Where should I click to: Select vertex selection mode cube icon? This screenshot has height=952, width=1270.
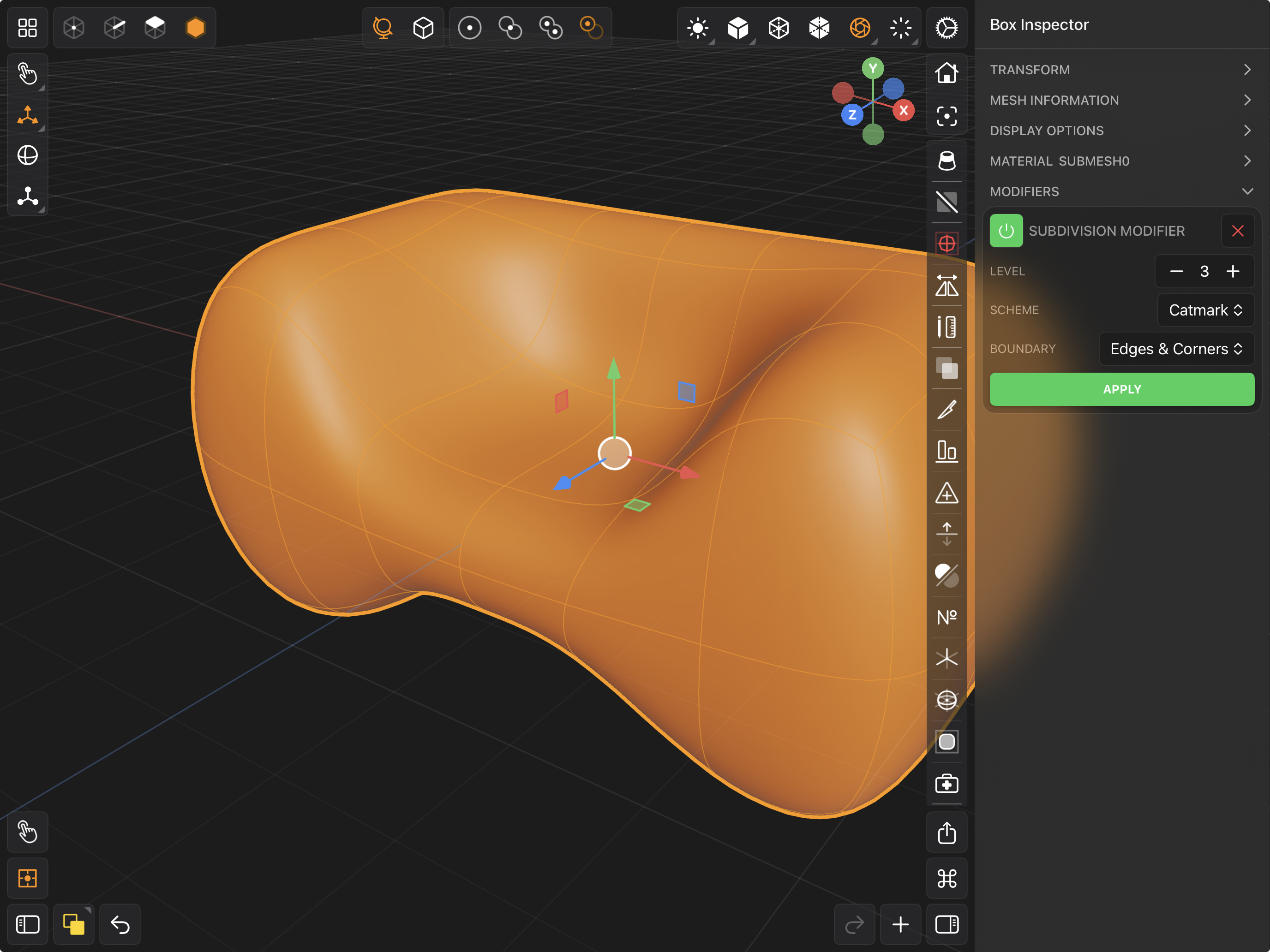pyautogui.click(x=74, y=28)
